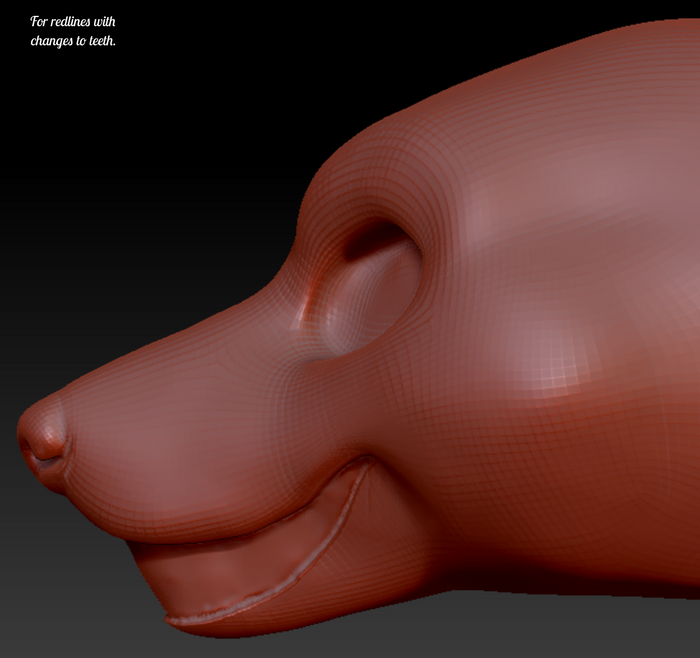700x658 pixels.
Task: Select the 'changes to teeth.' caption line
Action: 73,41
